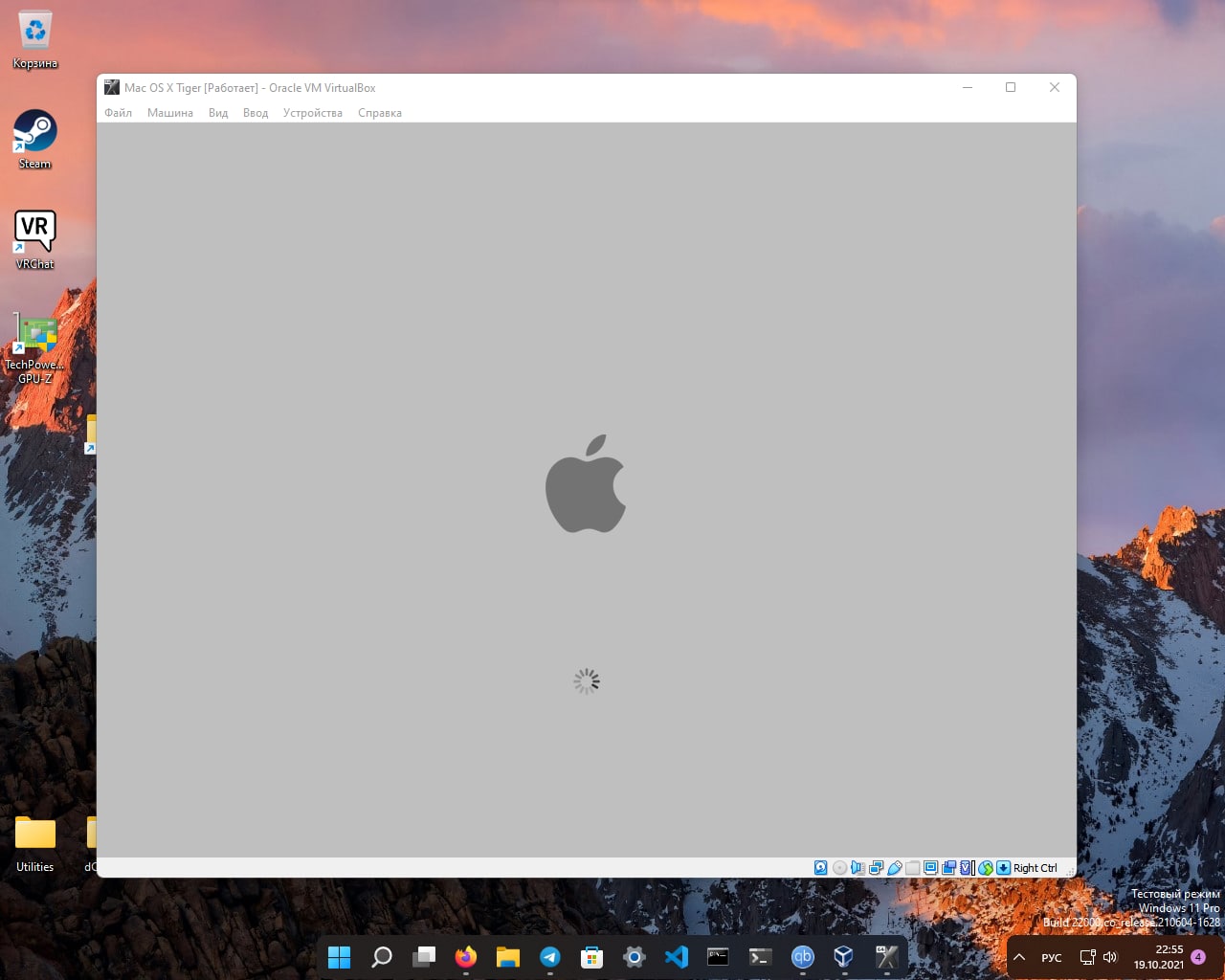The width and height of the screenshot is (1225, 980).
Task: Click the VirtualBox window title icon
Action: 112,87
